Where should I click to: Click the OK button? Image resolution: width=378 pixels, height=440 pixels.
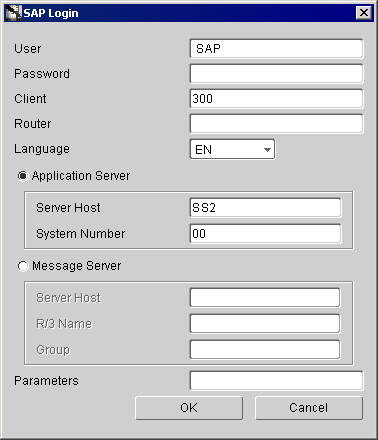(189, 408)
